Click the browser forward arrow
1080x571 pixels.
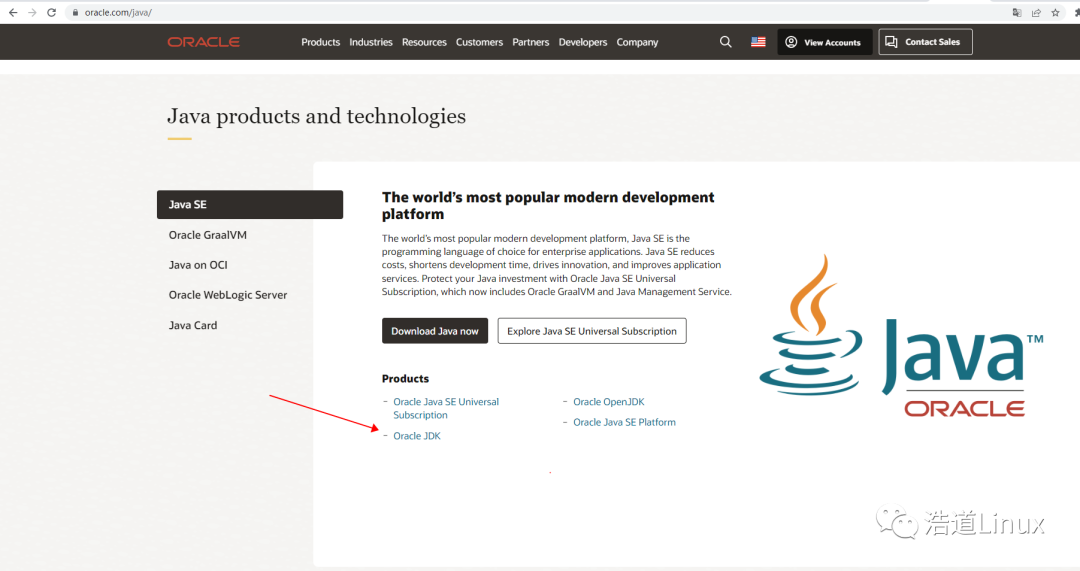point(32,12)
